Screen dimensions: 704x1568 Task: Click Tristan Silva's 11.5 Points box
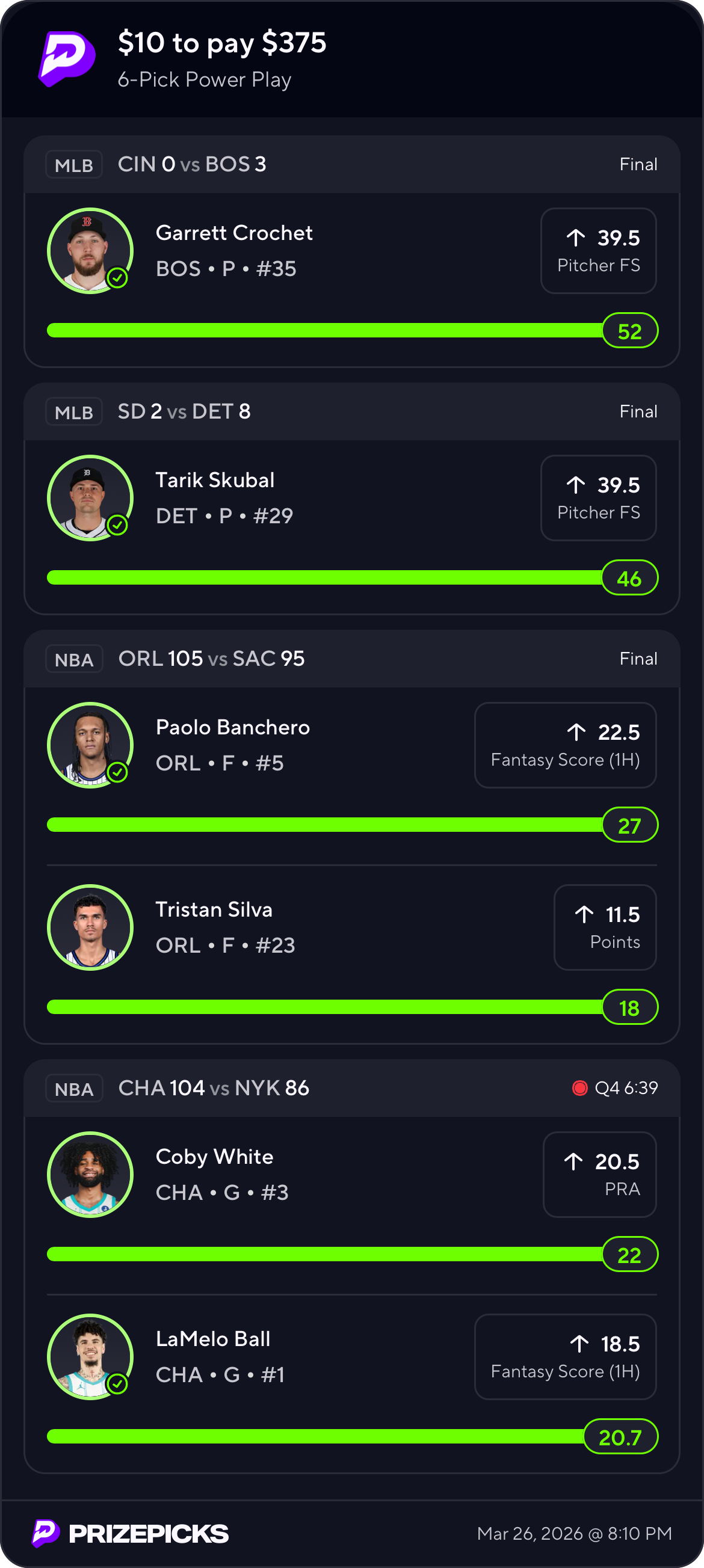(x=605, y=927)
